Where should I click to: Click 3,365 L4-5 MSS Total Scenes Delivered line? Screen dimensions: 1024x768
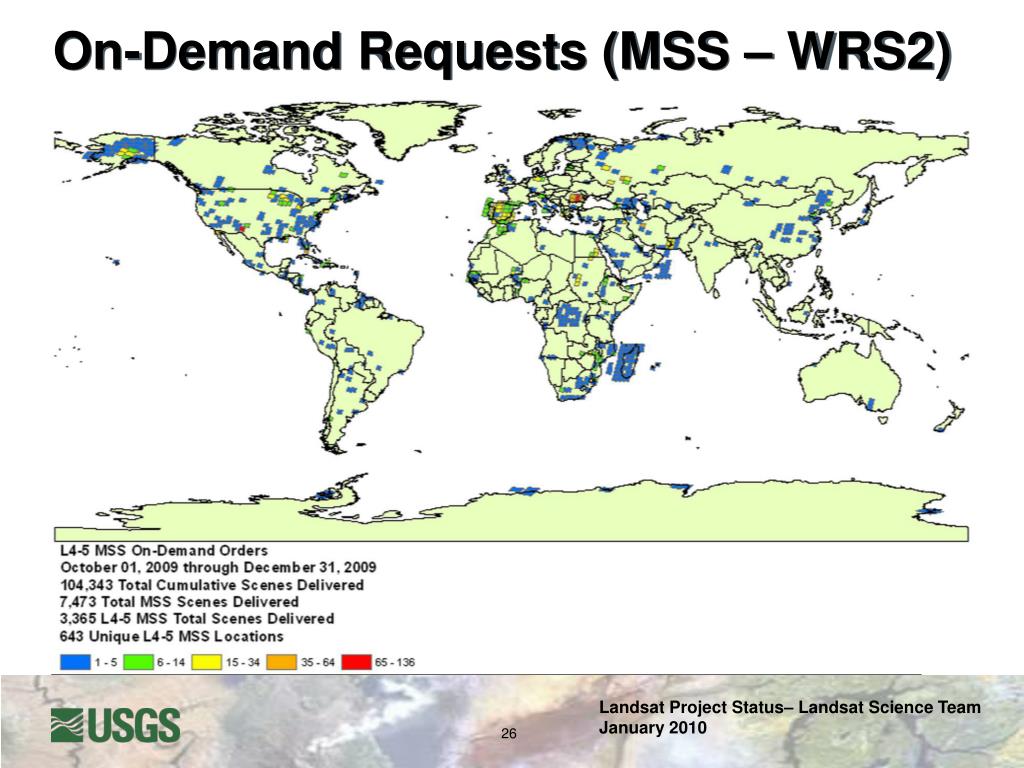[197, 618]
